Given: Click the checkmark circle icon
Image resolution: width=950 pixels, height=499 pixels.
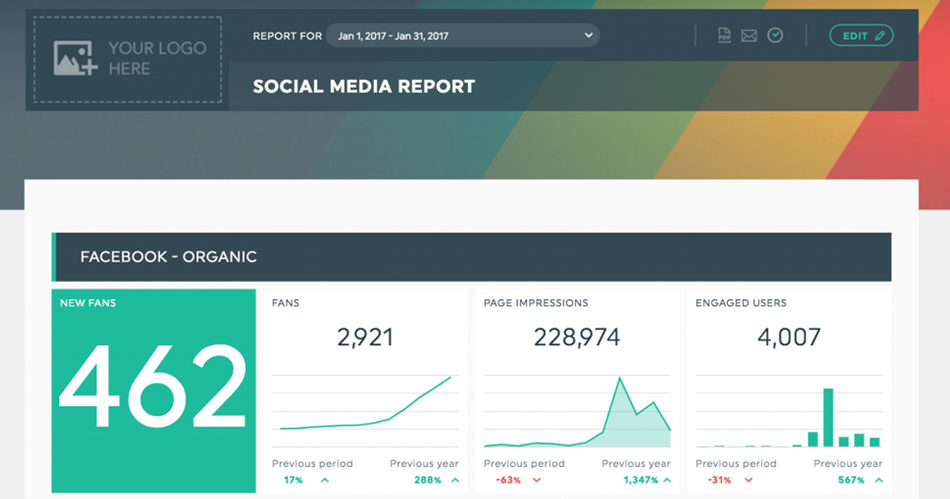Looking at the screenshot, I should click(x=775, y=36).
